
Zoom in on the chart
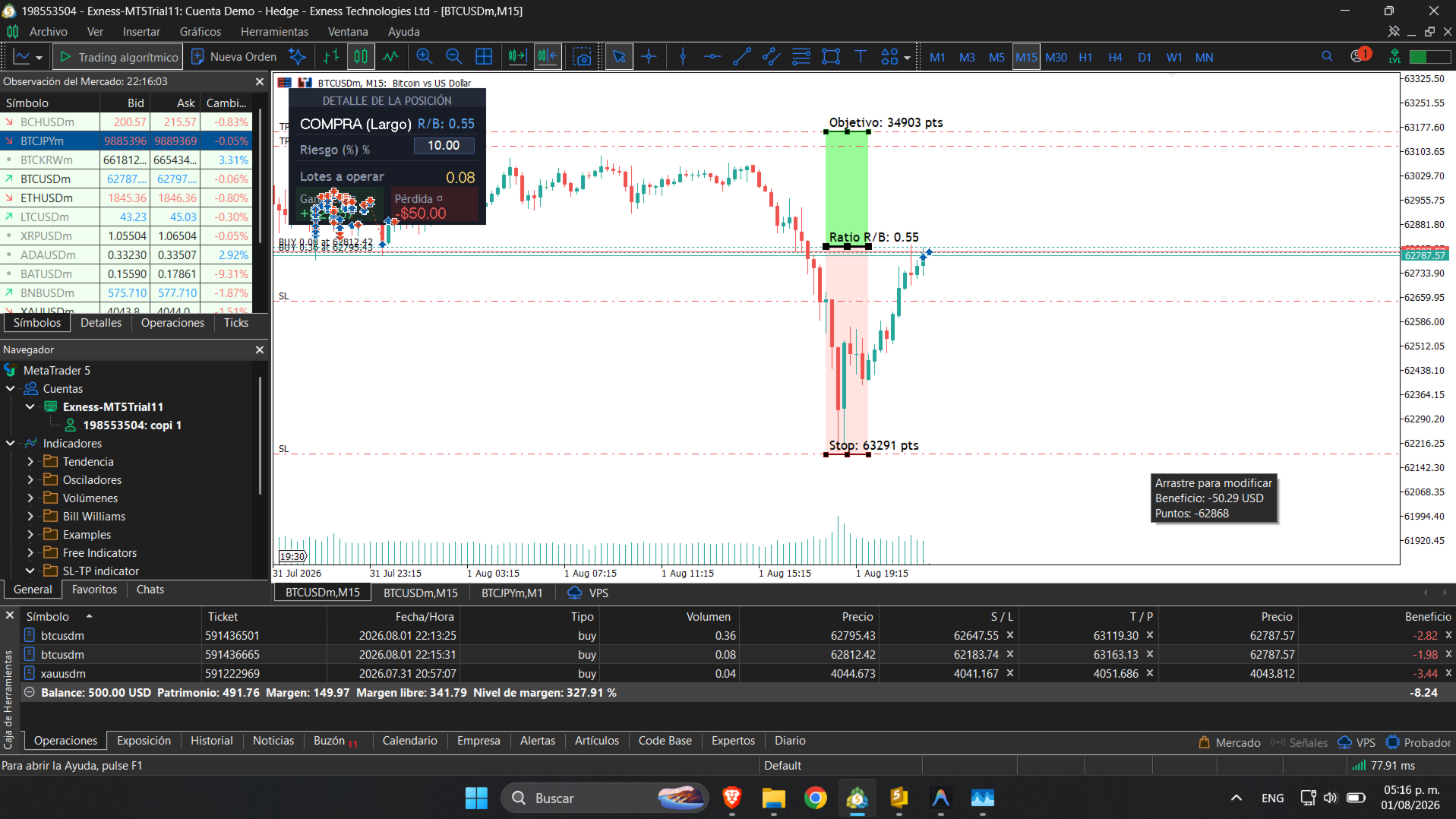[425, 57]
